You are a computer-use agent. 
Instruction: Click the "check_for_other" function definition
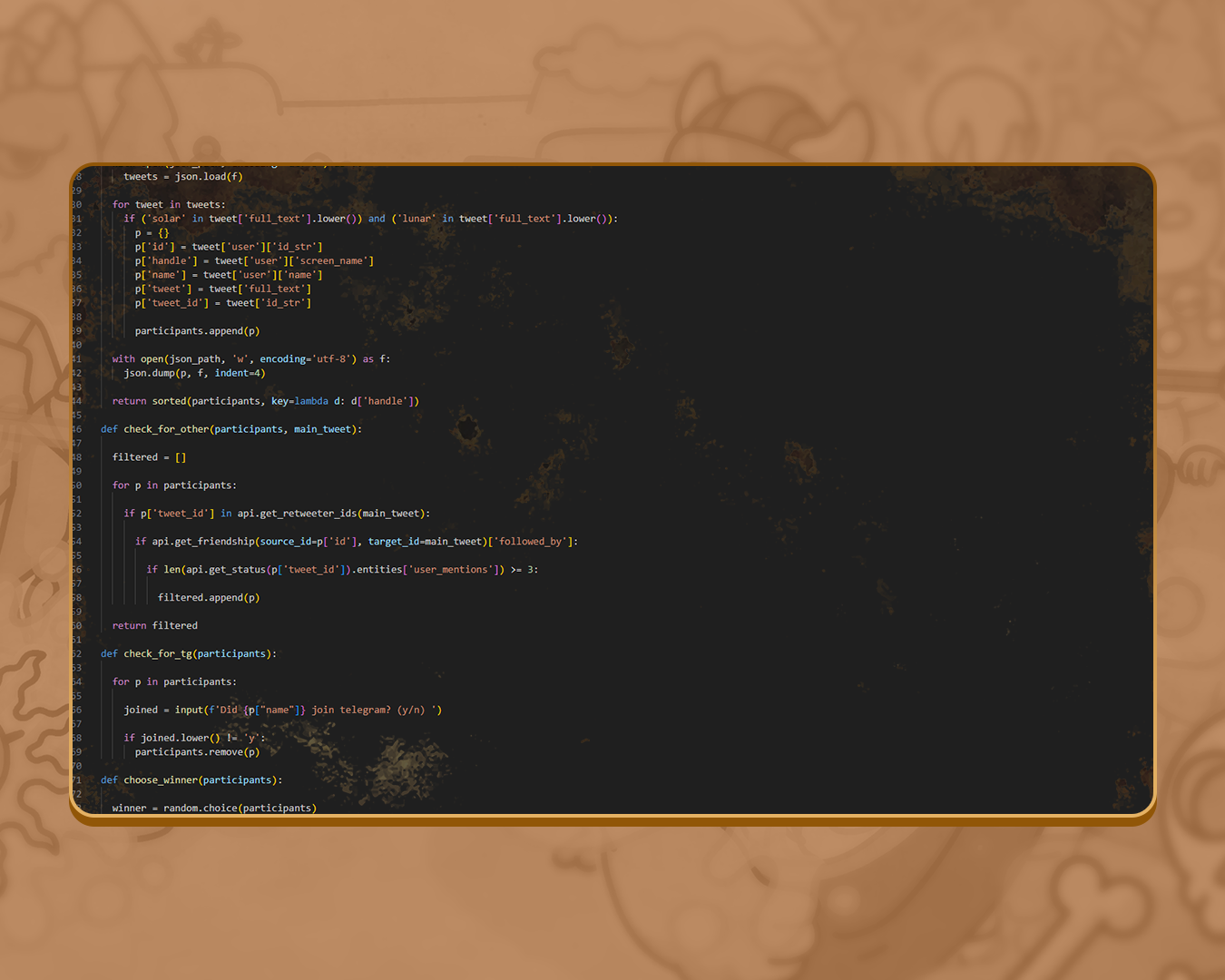231,429
